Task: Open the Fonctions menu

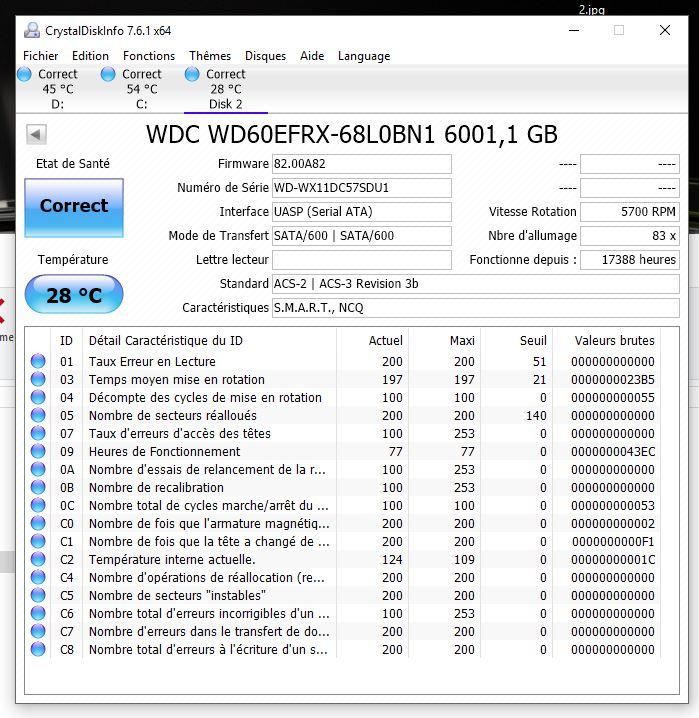Action: [149, 56]
